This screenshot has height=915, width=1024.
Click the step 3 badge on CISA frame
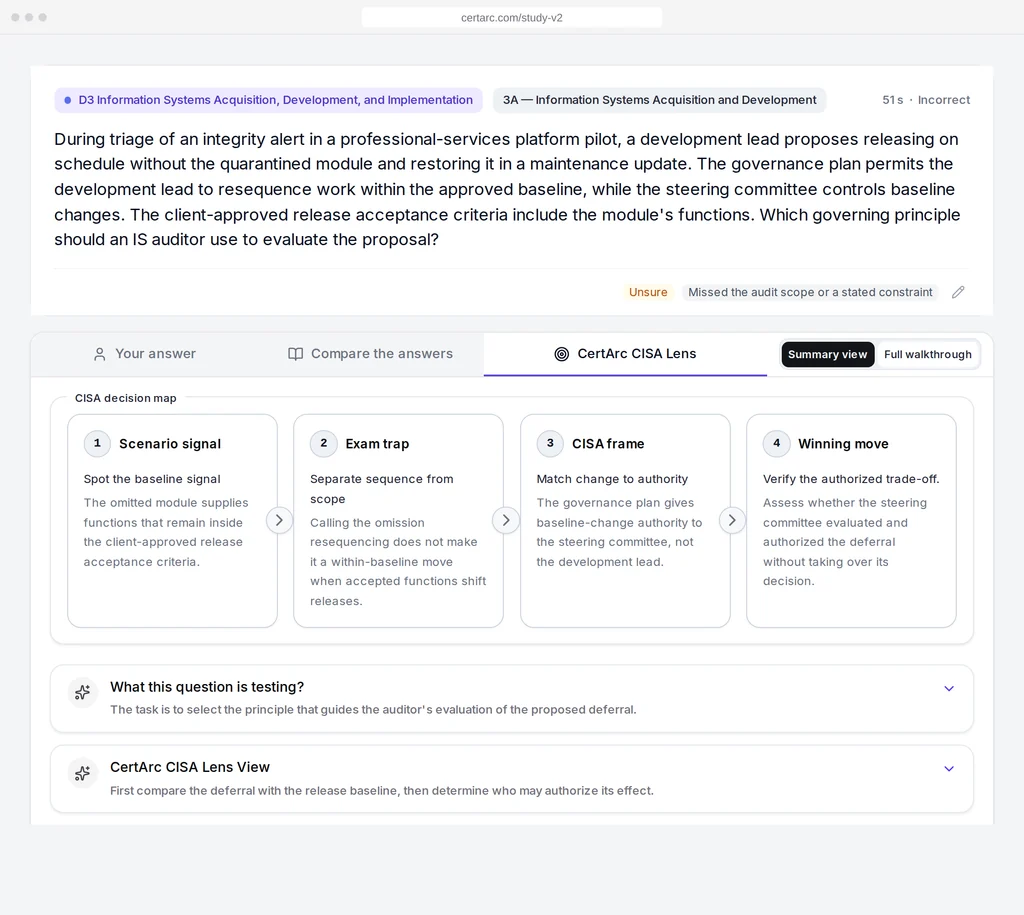click(550, 443)
